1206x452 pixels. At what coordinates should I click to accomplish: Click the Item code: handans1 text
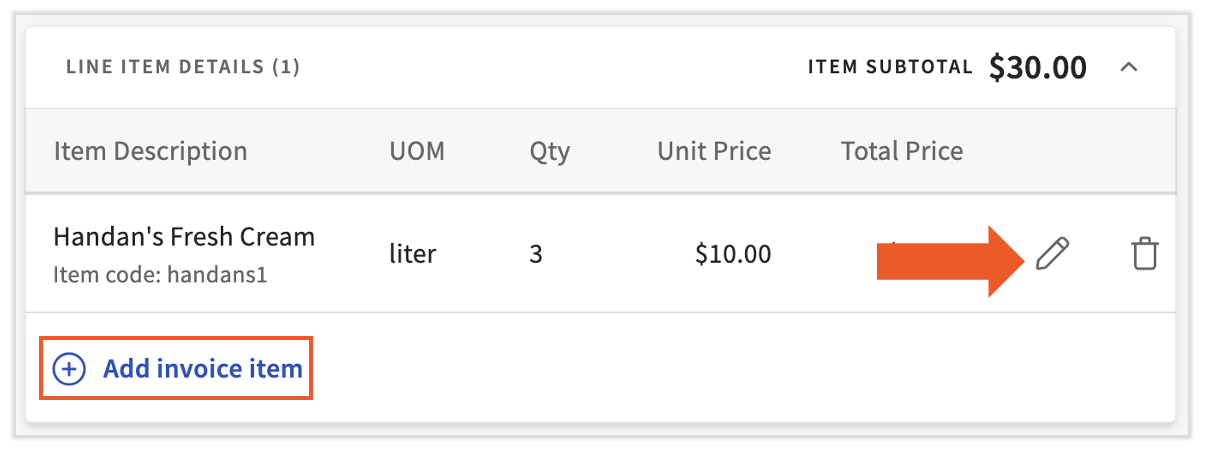(x=160, y=273)
